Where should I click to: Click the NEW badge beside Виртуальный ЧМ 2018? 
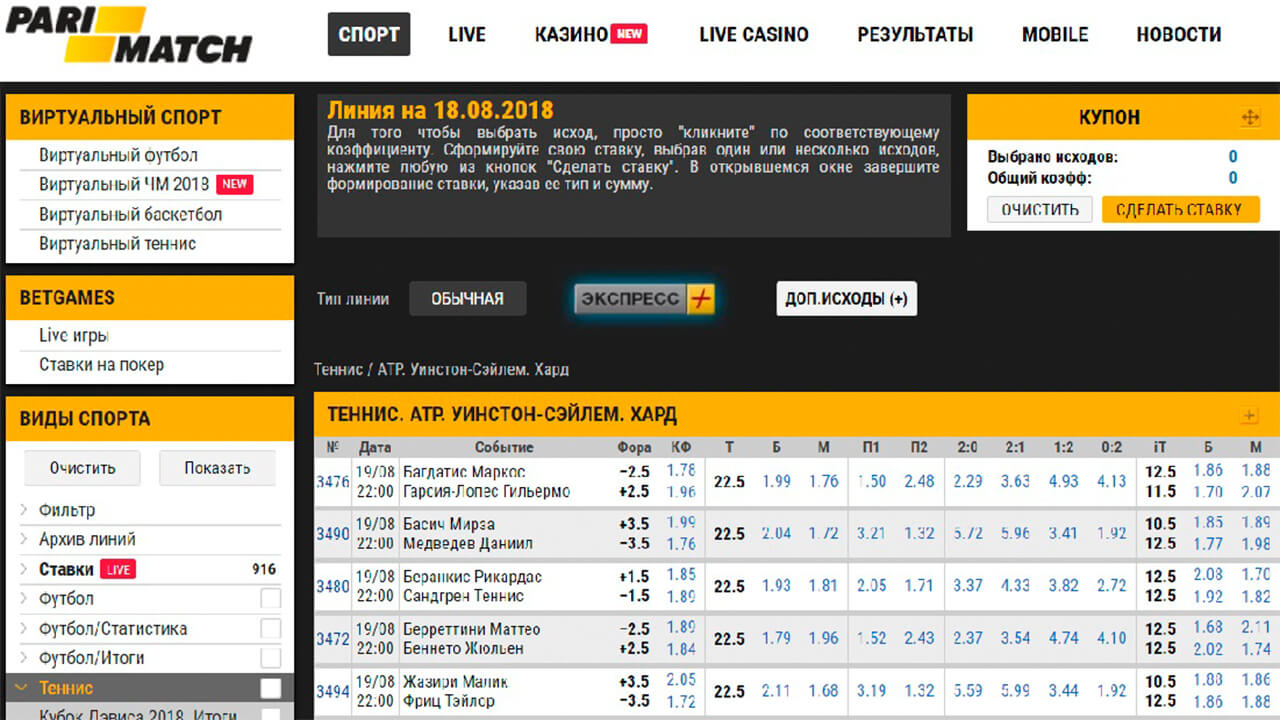click(x=234, y=184)
